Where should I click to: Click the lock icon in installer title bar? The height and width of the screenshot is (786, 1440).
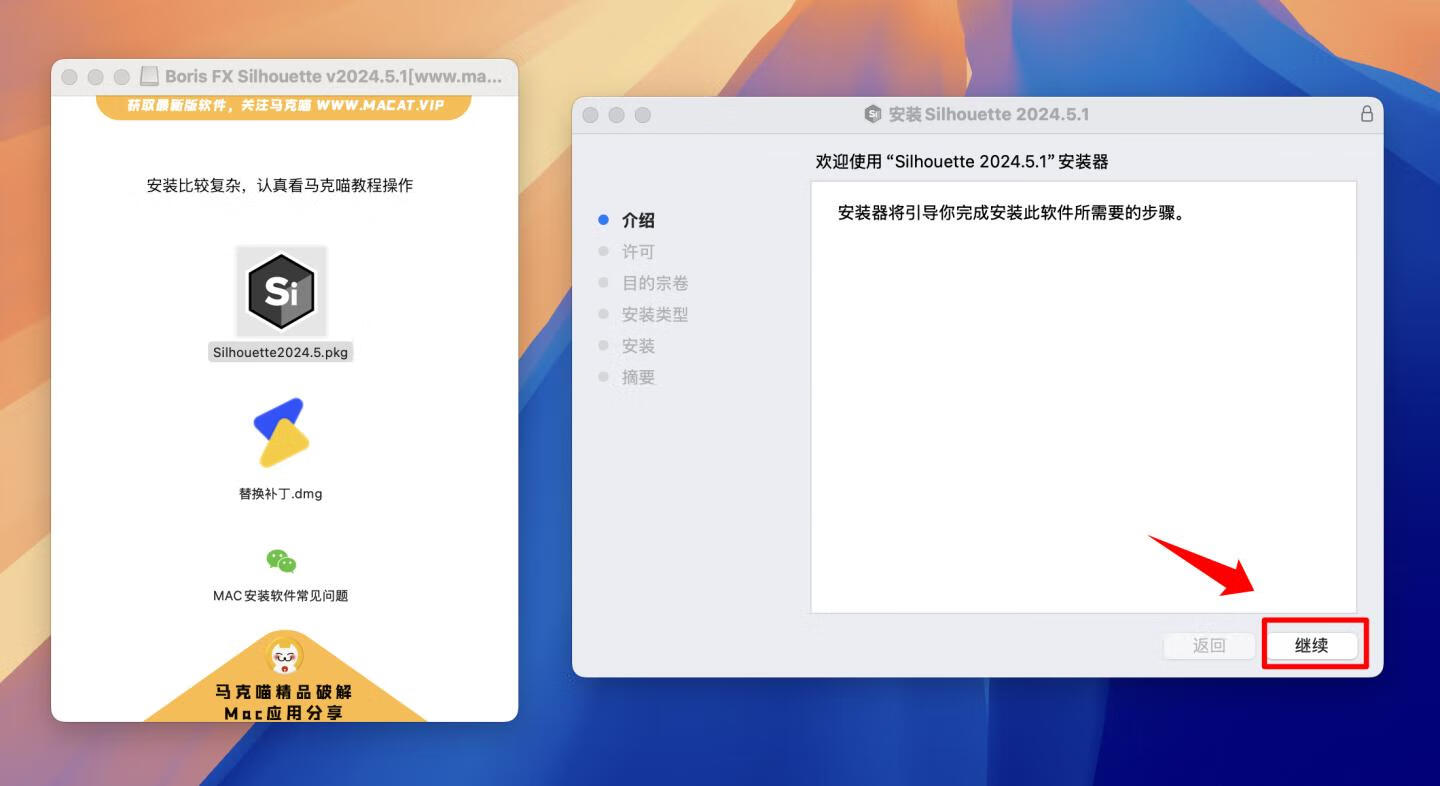click(1367, 114)
